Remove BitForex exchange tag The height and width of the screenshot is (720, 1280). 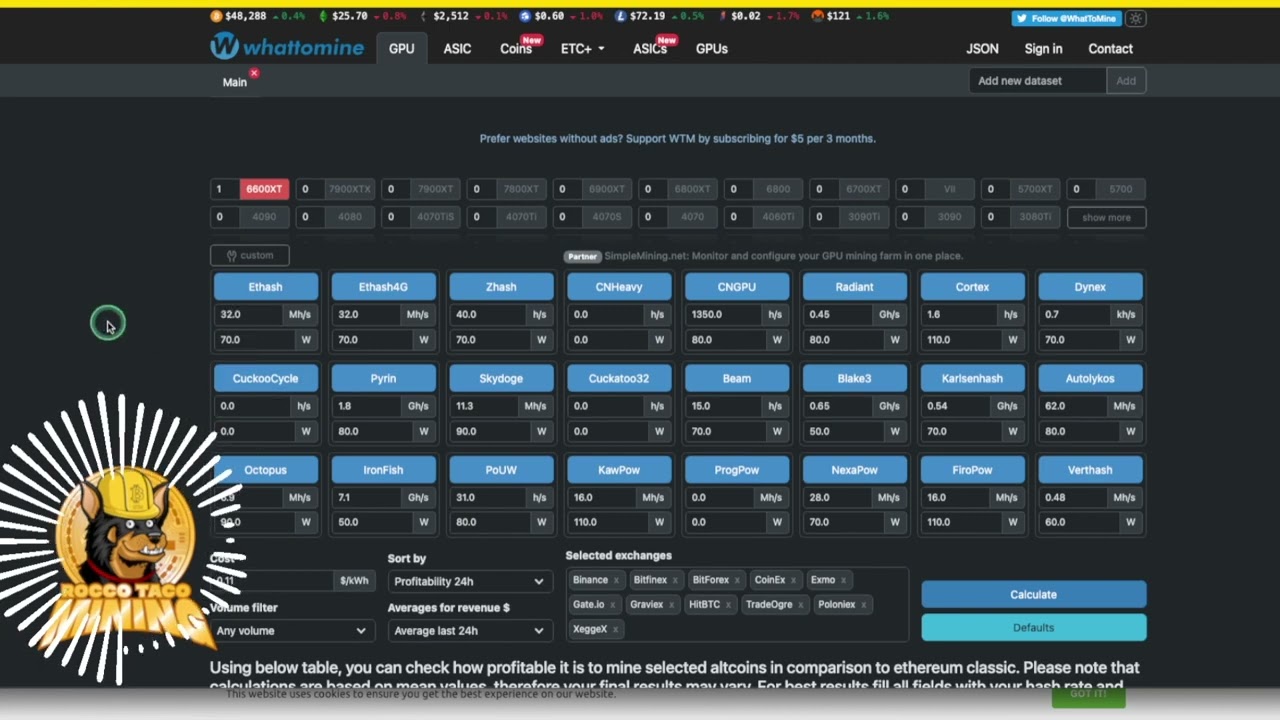click(x=737, y=580)
